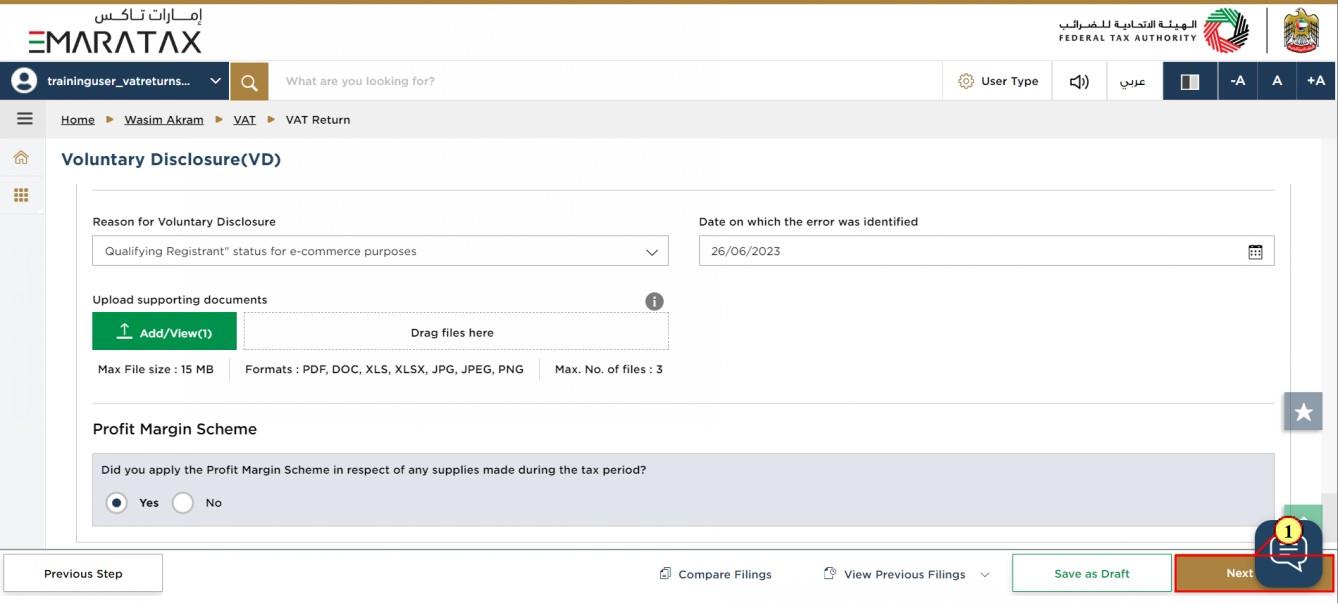1338x603 pixels.
Task: Open calendar icon in error date field
Action: click(x=1255, y=252)
